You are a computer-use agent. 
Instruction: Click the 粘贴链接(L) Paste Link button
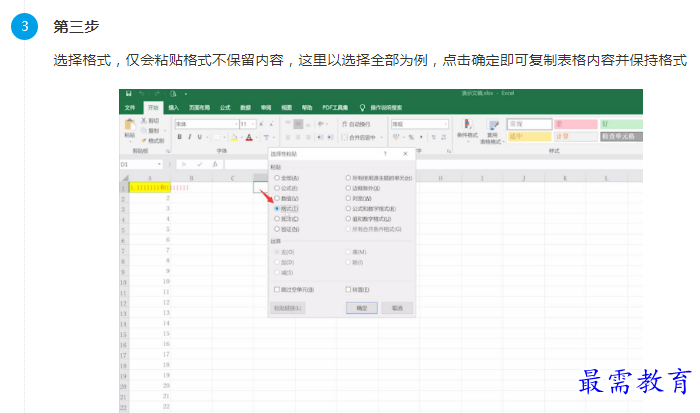coord(288,308)
